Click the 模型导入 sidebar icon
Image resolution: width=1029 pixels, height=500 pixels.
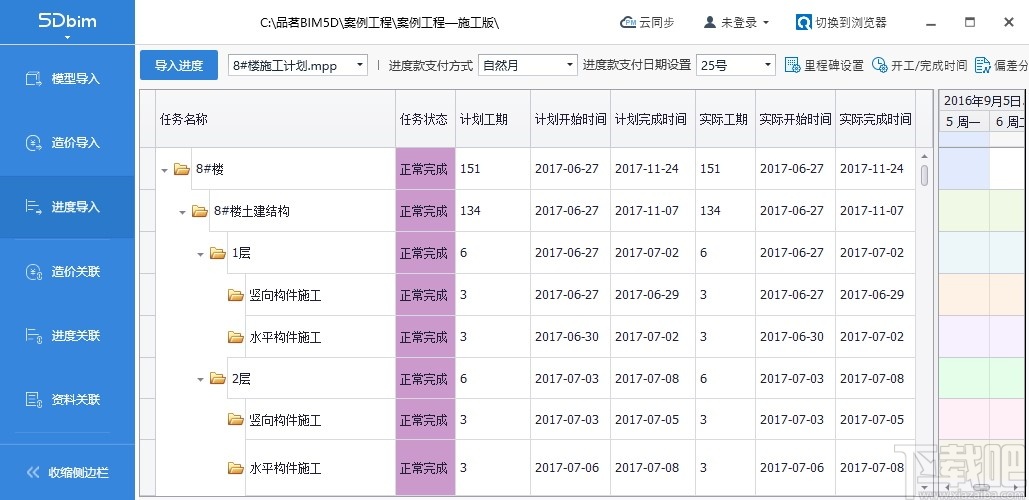tap(33, 79)
